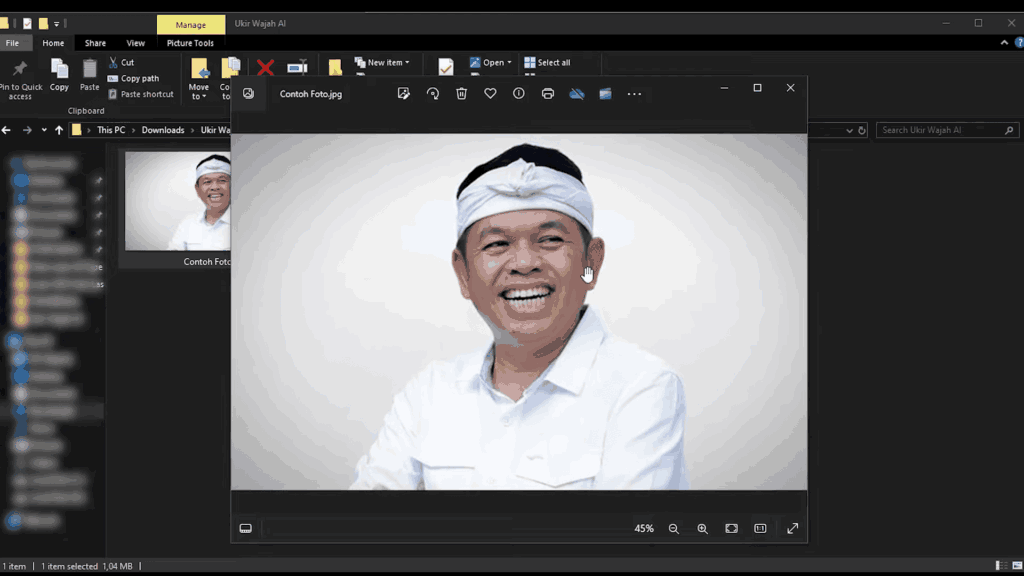Collapse the ribbon with the chevron
1024x576 pixels.
pos(1004,43)
